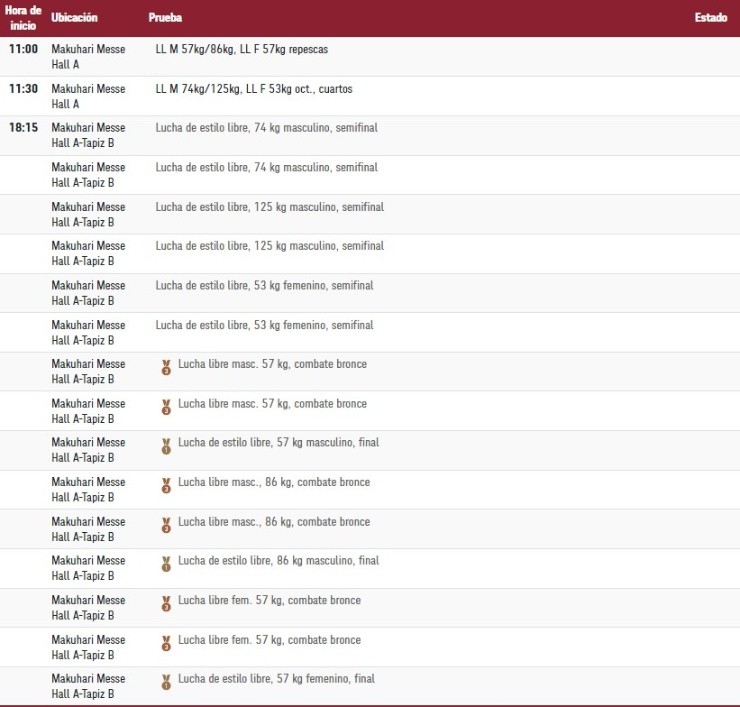Click the gold medal icon for 57 kg masculino final

(x=166, y=445)
